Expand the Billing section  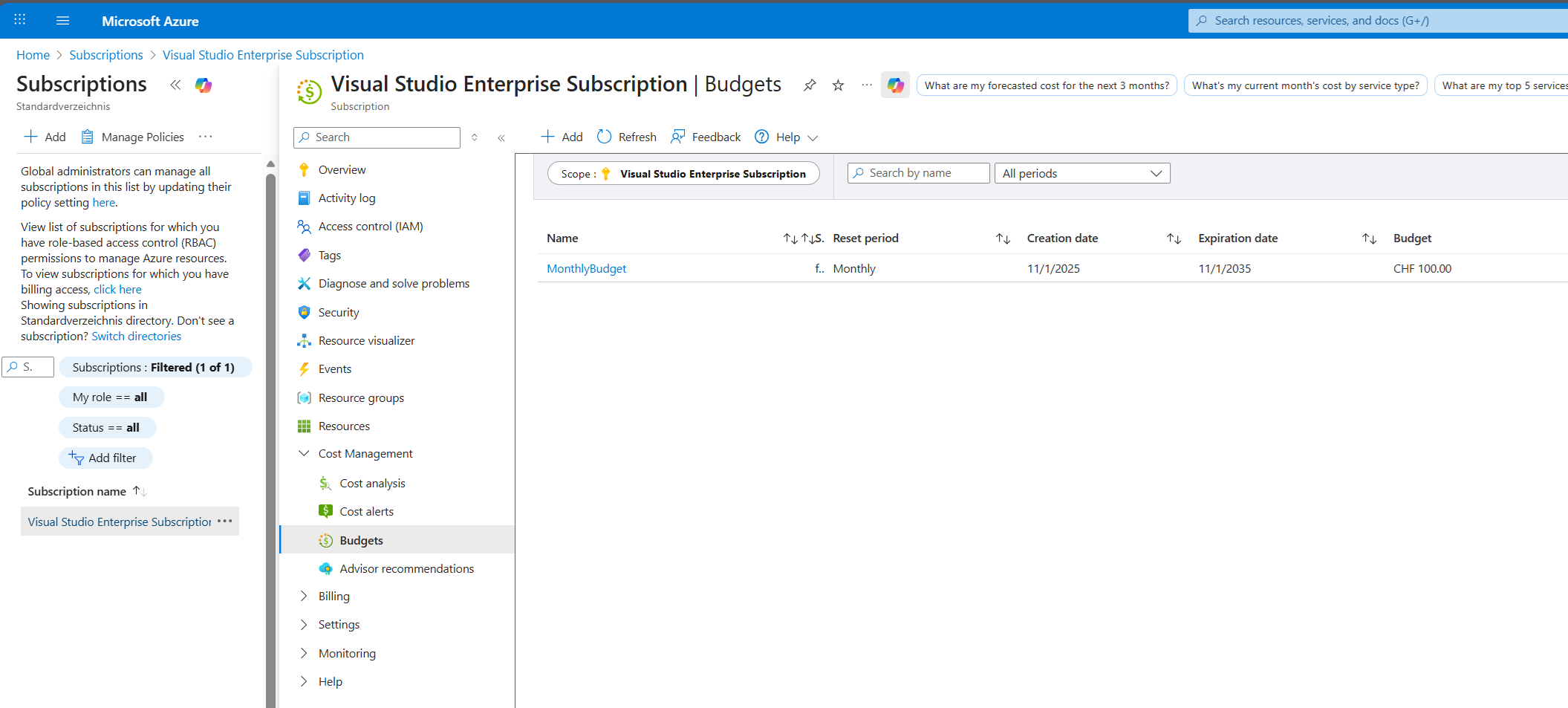(x=304, y=596)
